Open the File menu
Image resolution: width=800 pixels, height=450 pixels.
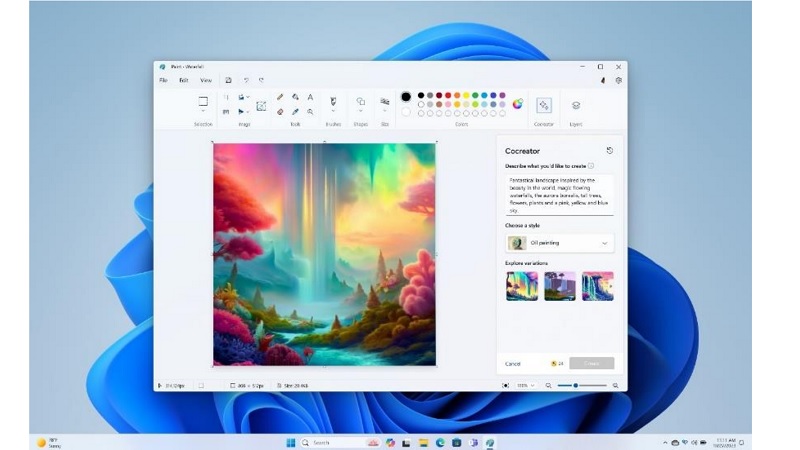tap(163, 80)
